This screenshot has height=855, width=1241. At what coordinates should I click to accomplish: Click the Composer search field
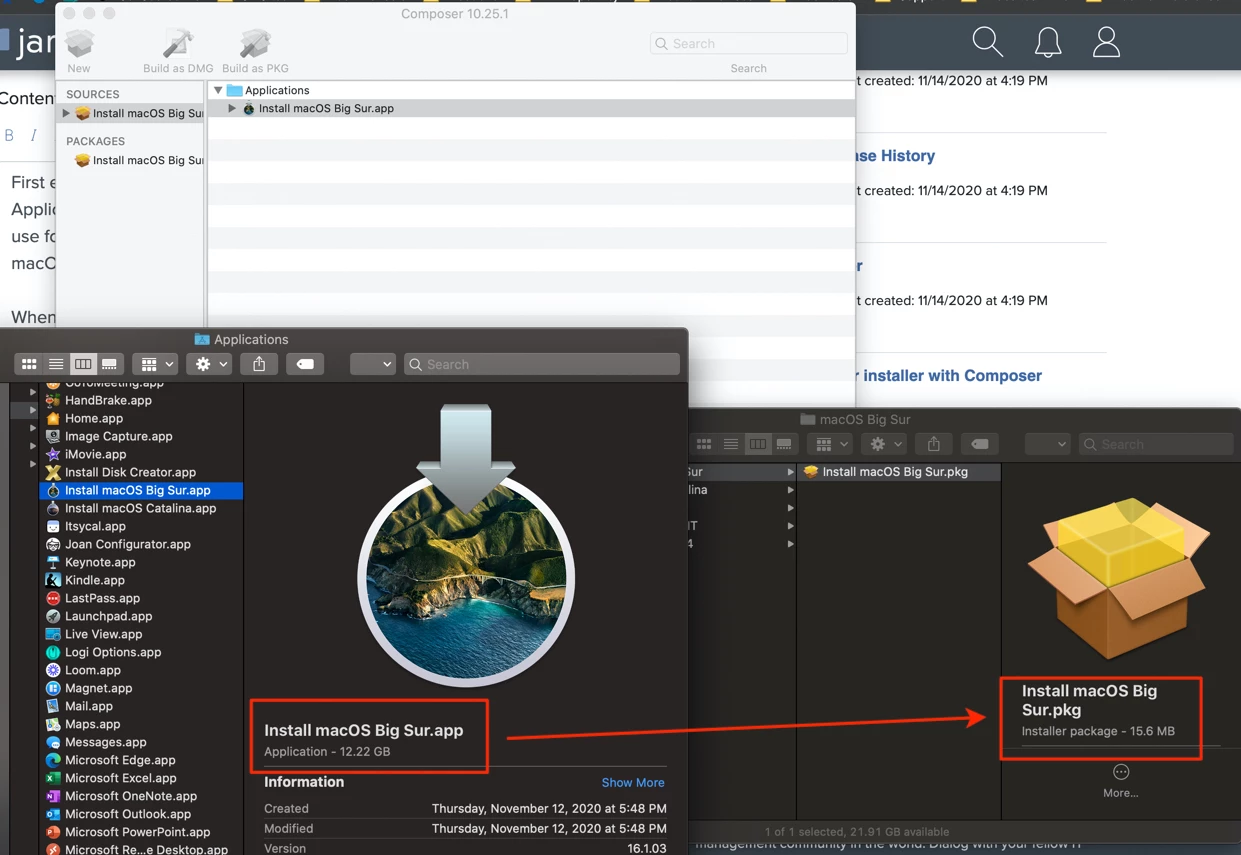point(748,44)
